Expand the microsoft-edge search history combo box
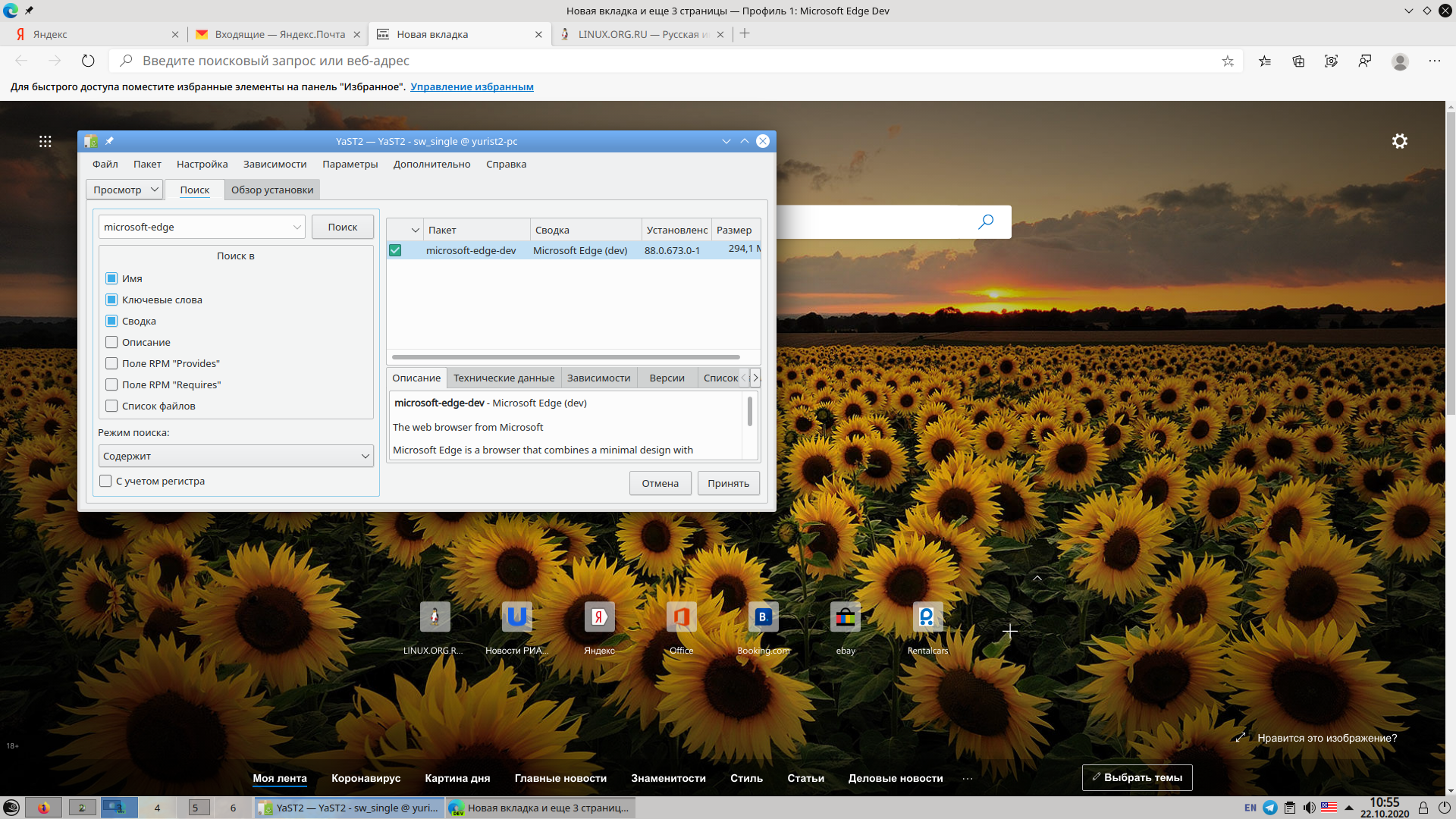The image size is (1456, 819). click(x=297, y=227)
